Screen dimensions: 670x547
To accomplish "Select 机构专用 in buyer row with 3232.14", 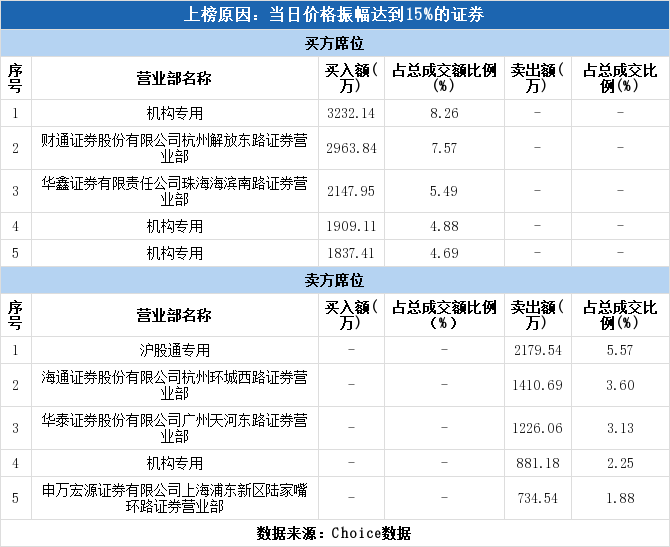I will [x=175, y=113].
